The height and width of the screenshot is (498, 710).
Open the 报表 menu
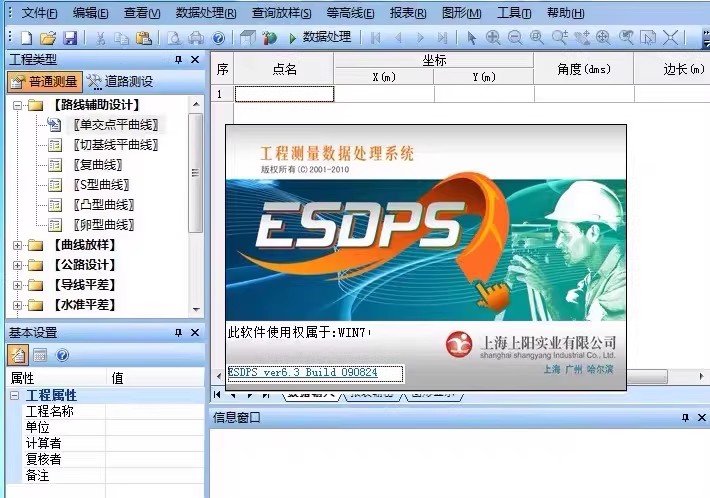(x=408, y=13)
